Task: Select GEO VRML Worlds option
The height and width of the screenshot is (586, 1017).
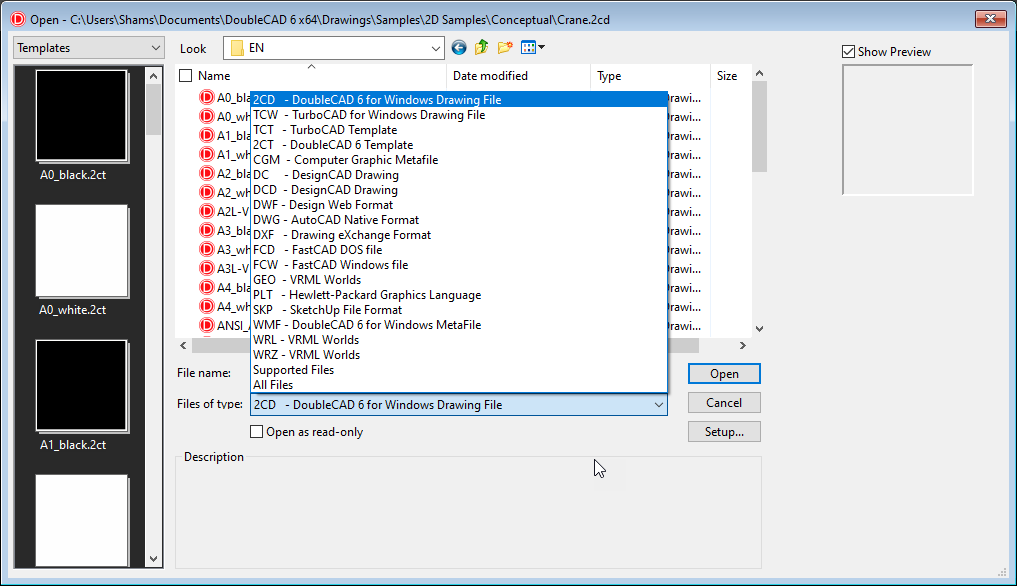Action: tap(459, 279)
